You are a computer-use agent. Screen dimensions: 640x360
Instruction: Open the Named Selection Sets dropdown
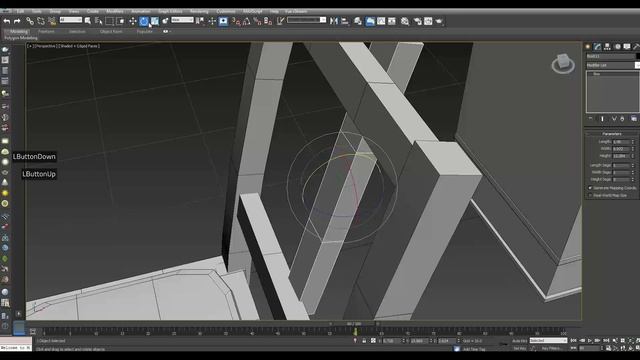[307, 20]
